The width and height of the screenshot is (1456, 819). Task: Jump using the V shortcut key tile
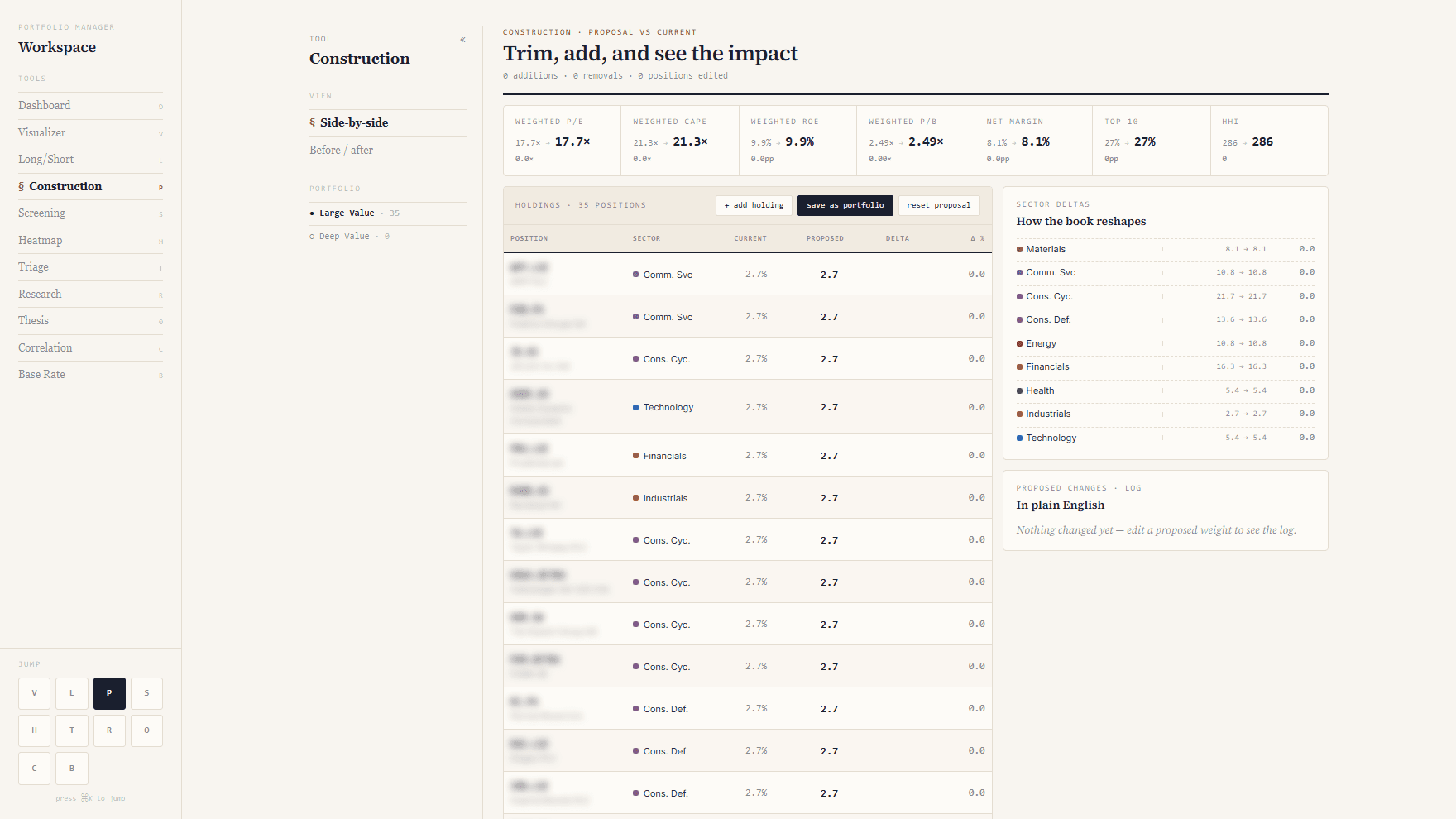pyautogui.click(x=34, y=693)
